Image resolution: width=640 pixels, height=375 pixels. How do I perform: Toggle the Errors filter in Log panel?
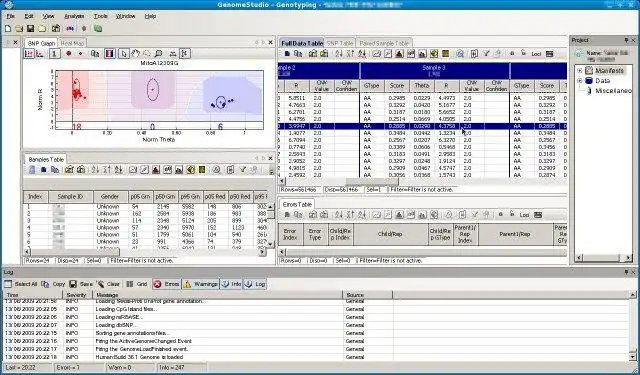167,284
